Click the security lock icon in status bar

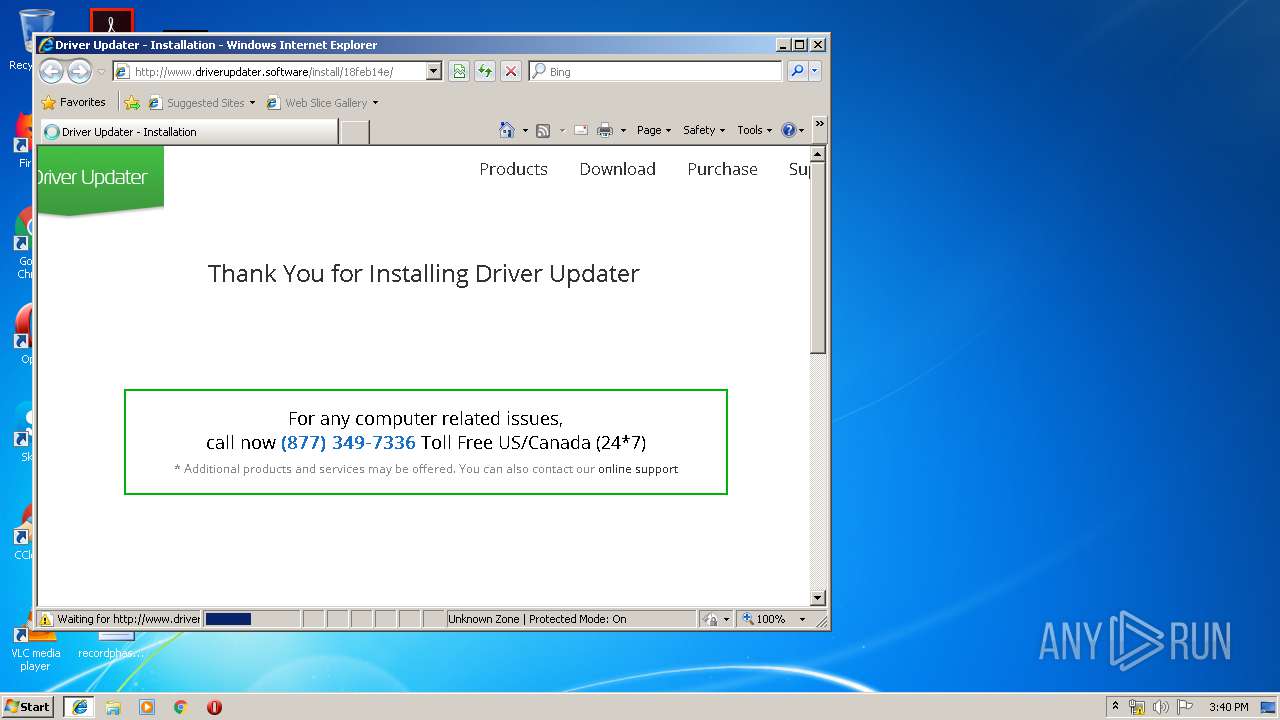tap(710, 619)
